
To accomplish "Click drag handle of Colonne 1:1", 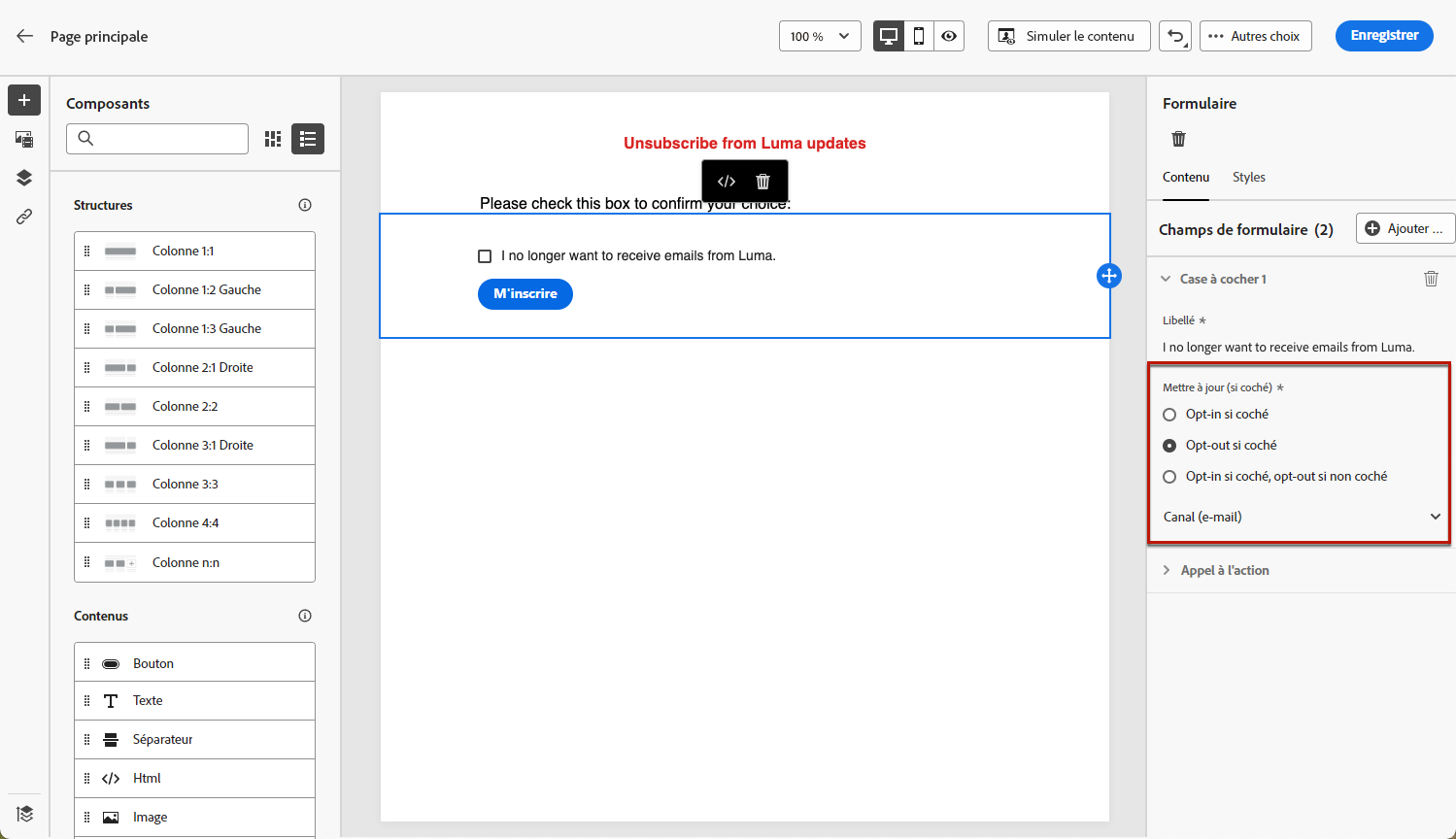I will [86, 251].
